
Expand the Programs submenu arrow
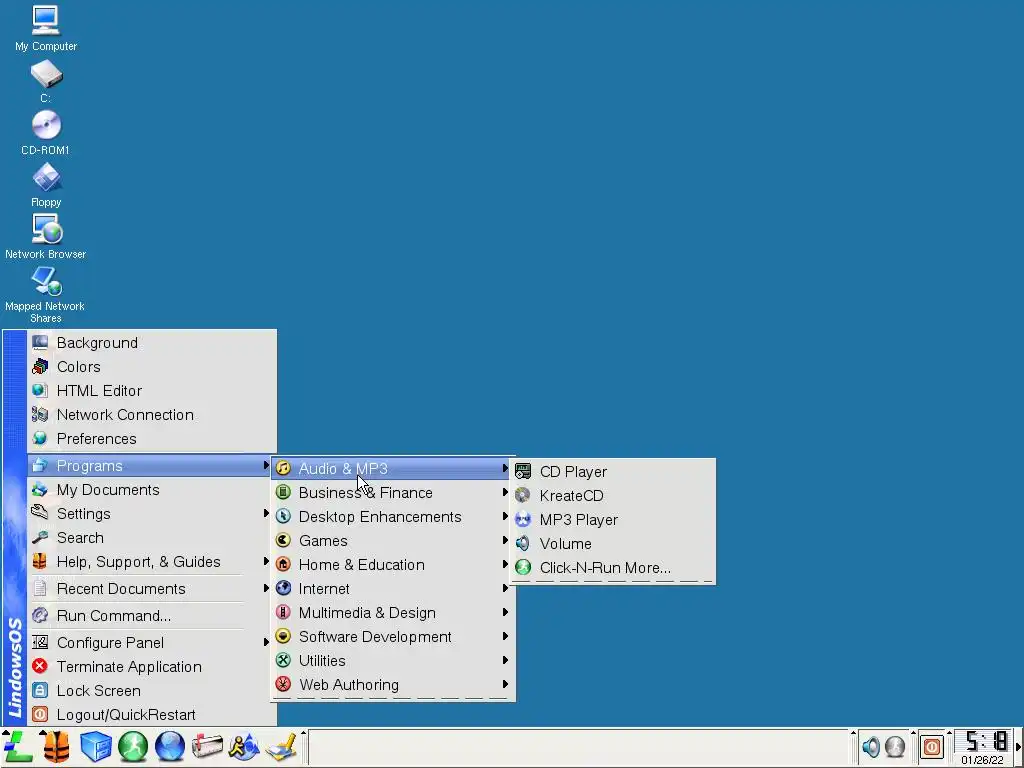(266, 466)
